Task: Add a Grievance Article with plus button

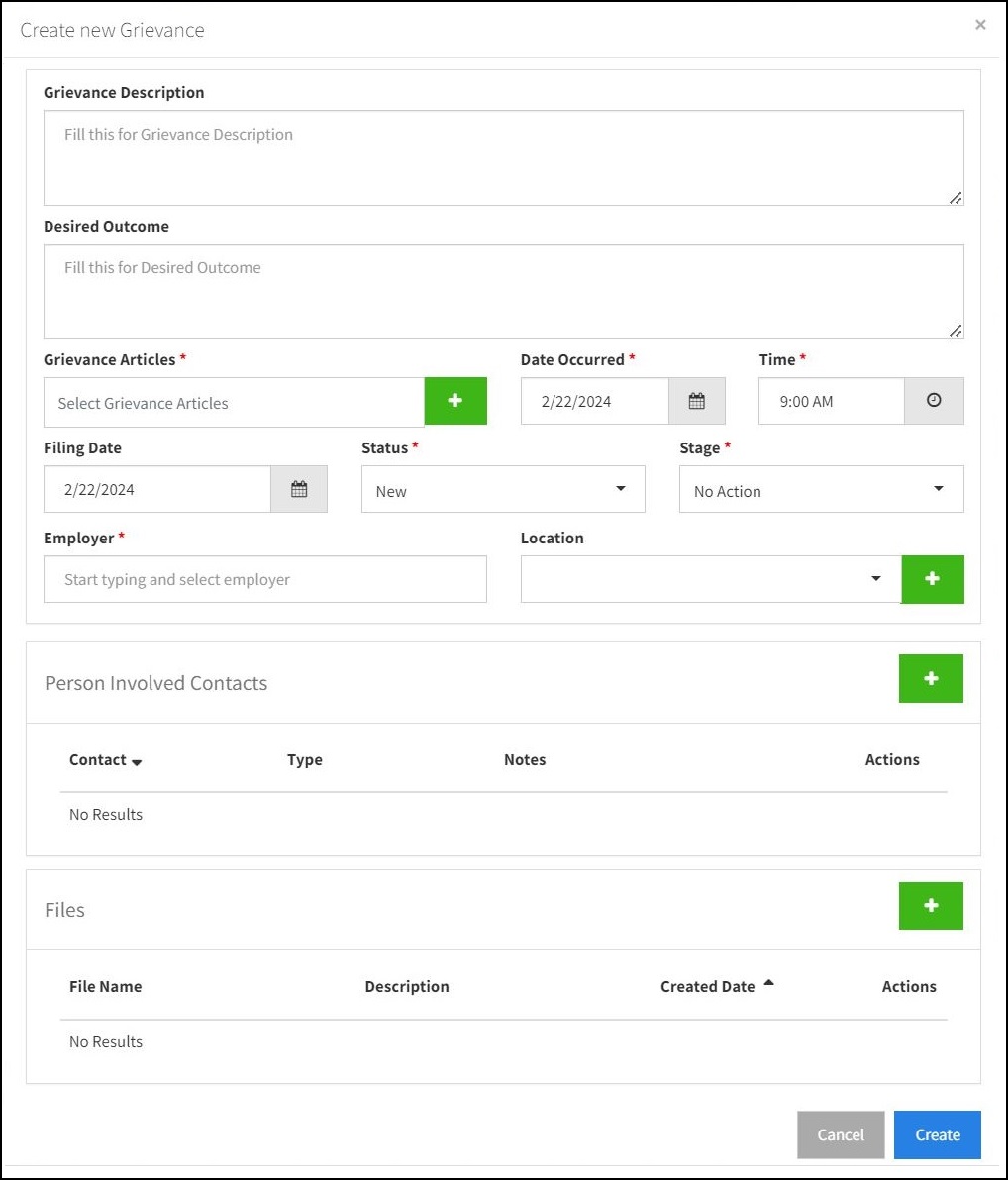Action: (x=455, y=401)
